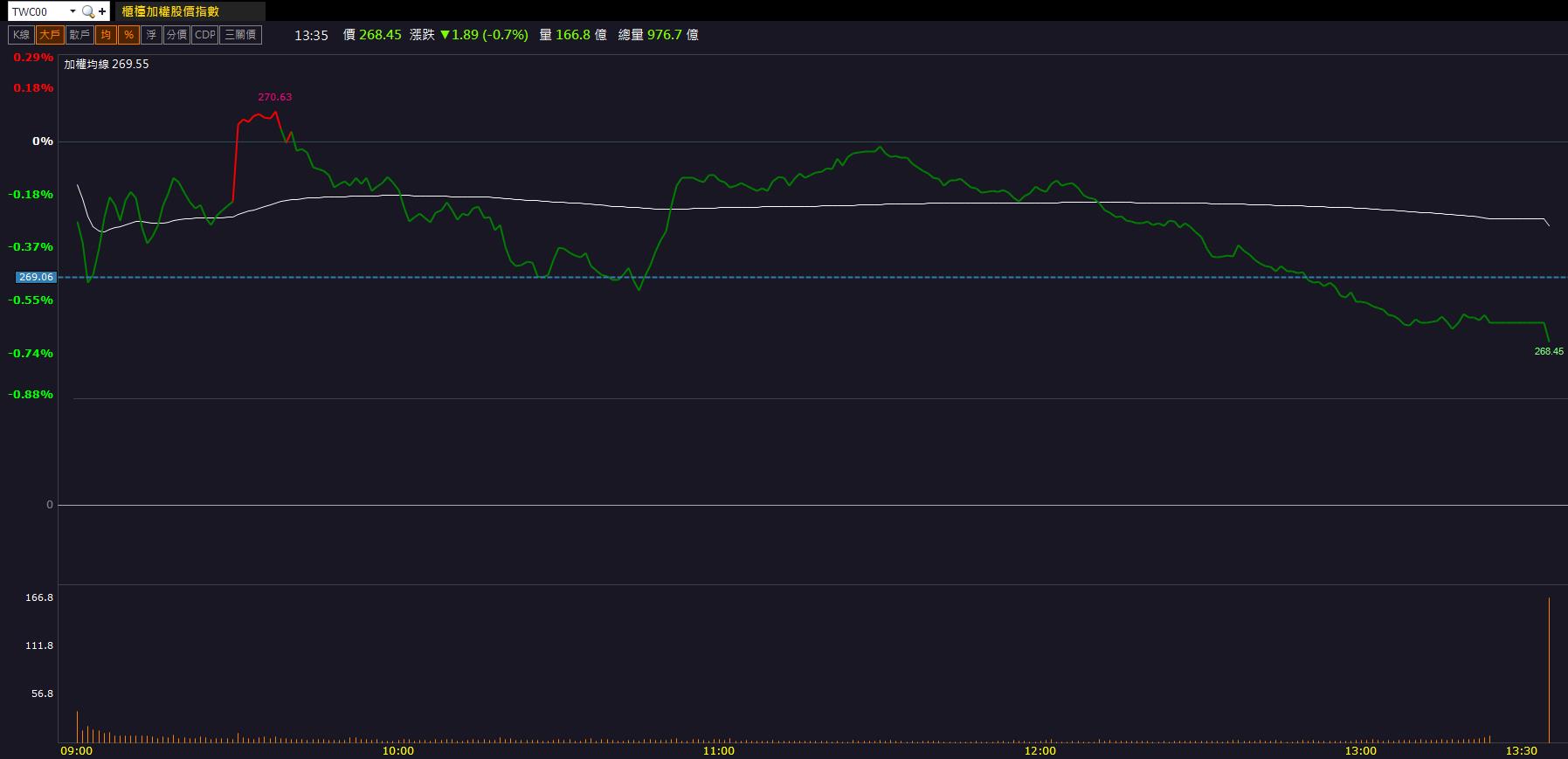Click the 11:00 time axis label
Image resolution: width=1568 pixels, height=759 pixels.
pos(719,751)
